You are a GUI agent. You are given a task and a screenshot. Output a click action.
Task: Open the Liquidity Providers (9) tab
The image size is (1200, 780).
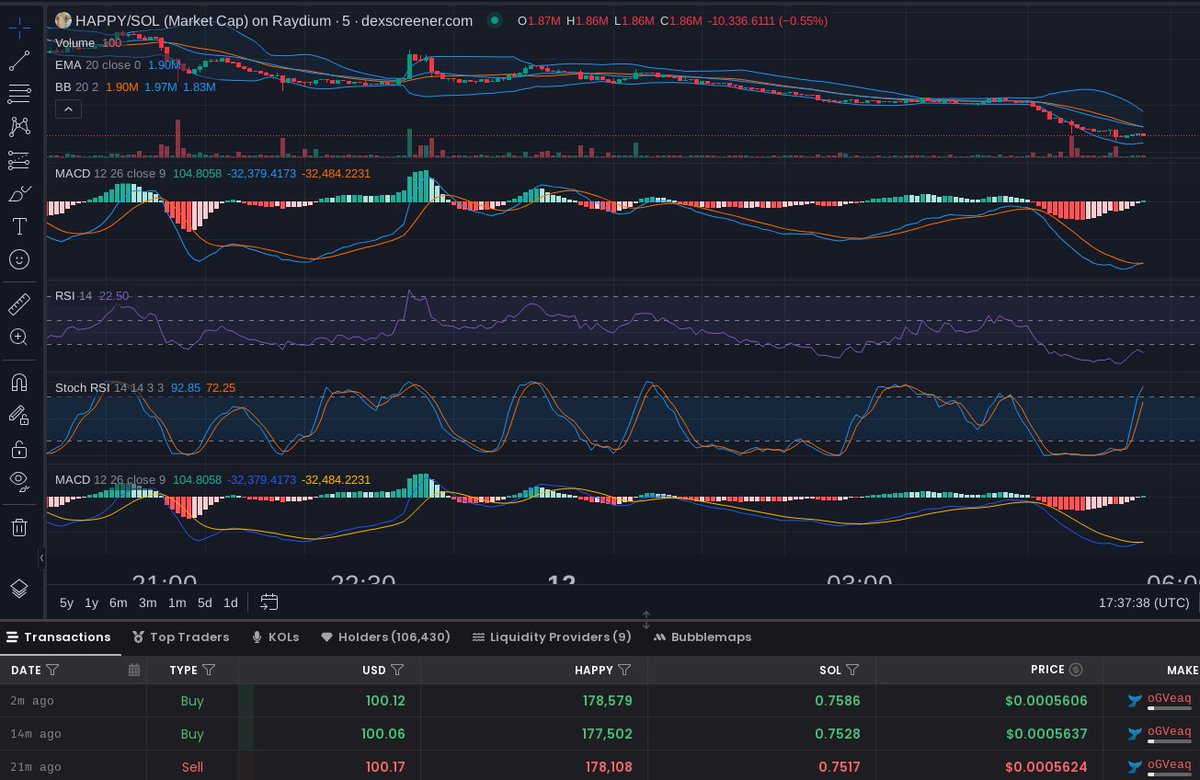point(552,637)
